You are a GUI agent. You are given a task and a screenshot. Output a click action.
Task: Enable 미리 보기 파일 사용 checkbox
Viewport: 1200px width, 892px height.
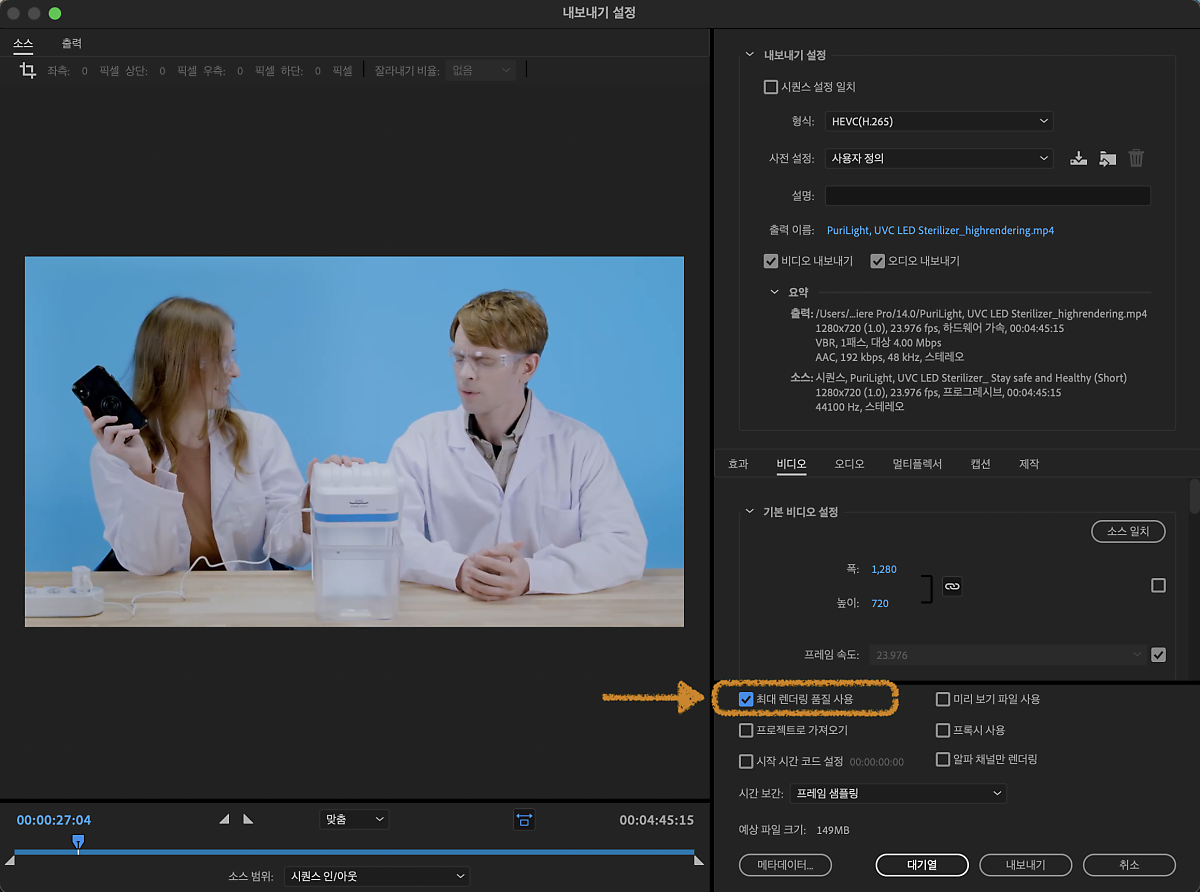point(943,699)
